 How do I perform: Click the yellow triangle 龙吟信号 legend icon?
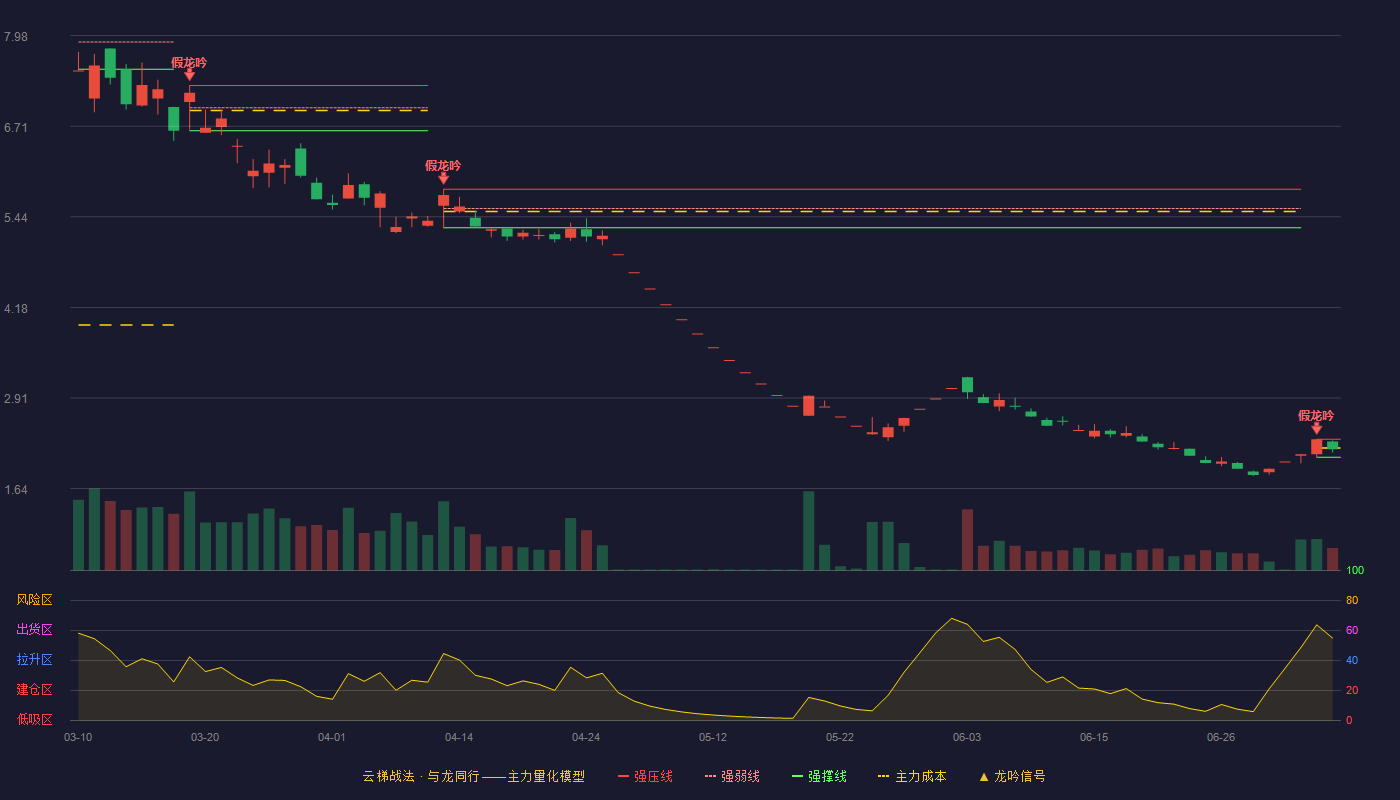pyautogui.click(x=983, y=776)
